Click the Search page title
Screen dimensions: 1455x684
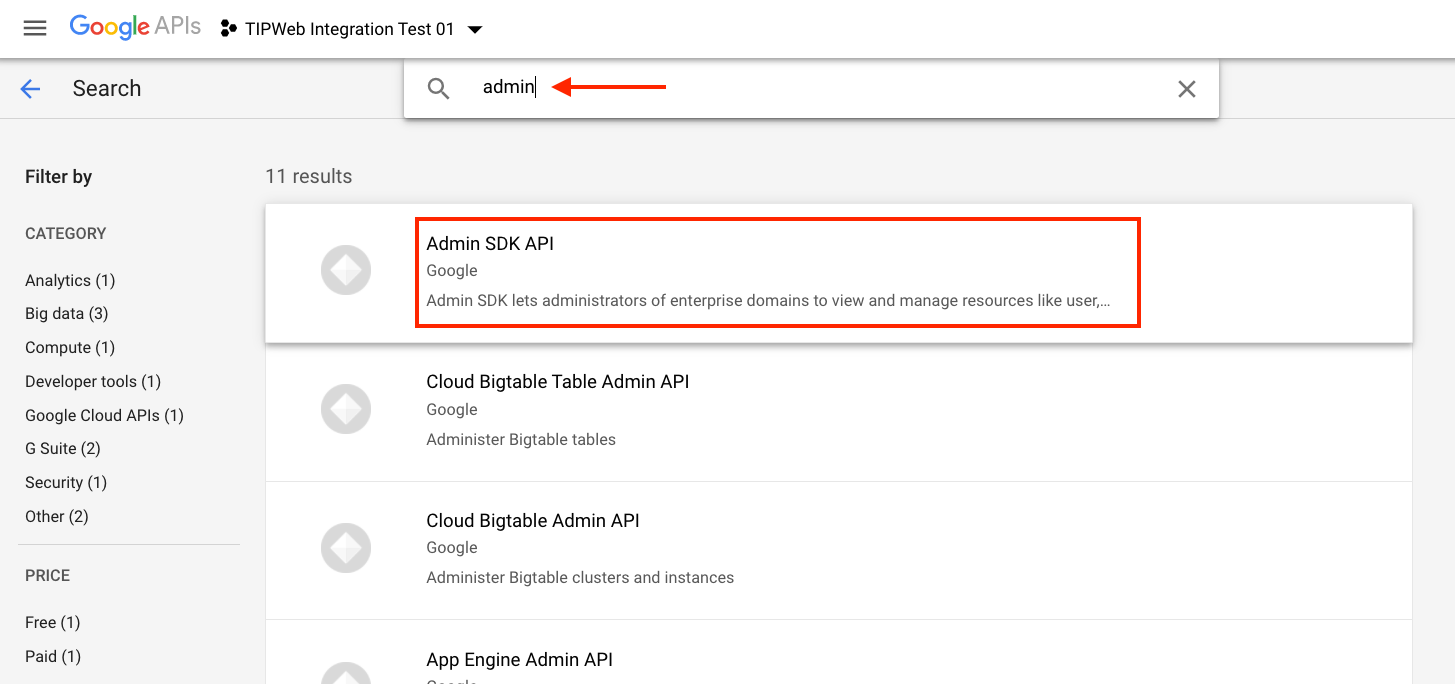click(x=107, y=88)
